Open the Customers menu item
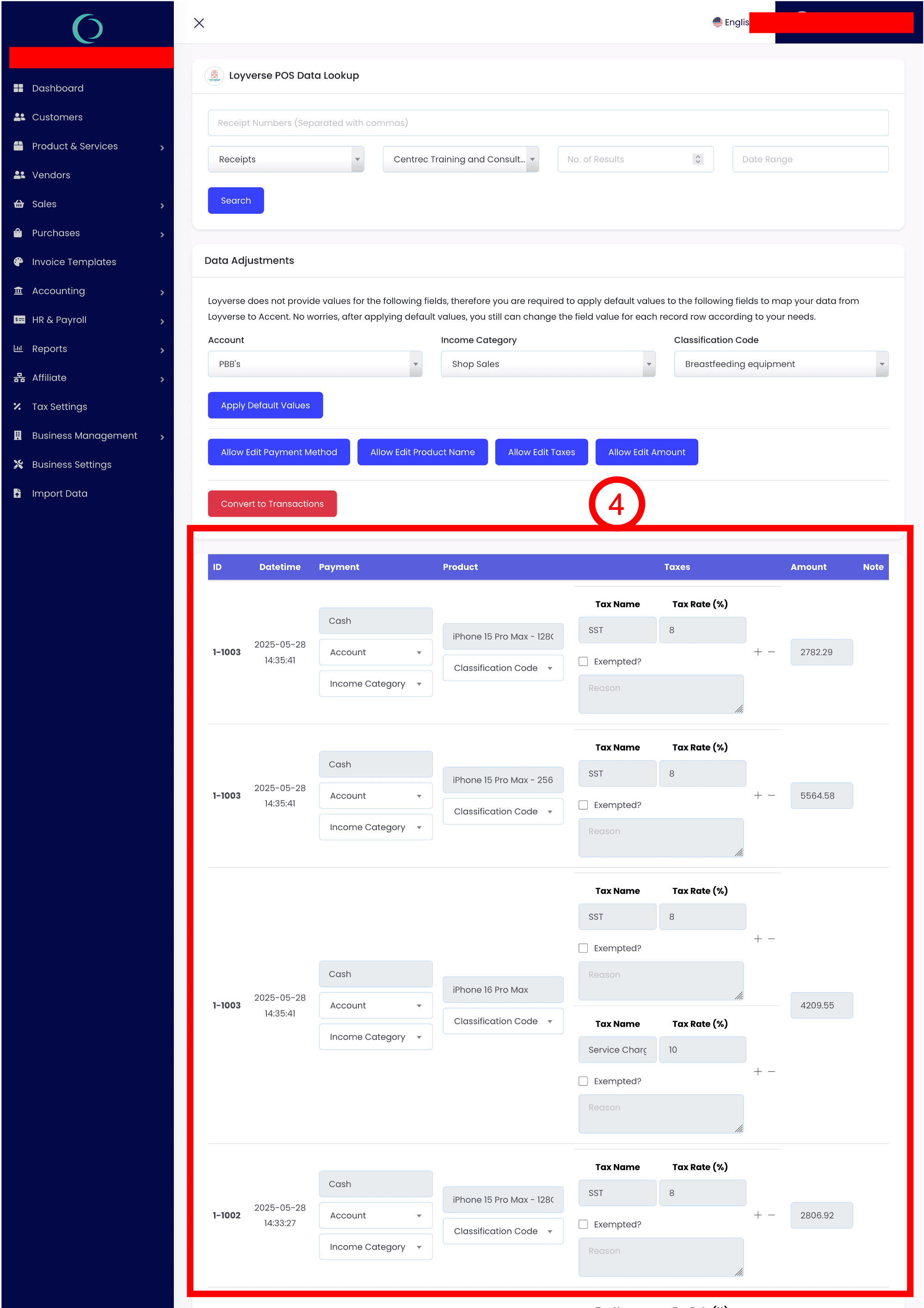 57,118
